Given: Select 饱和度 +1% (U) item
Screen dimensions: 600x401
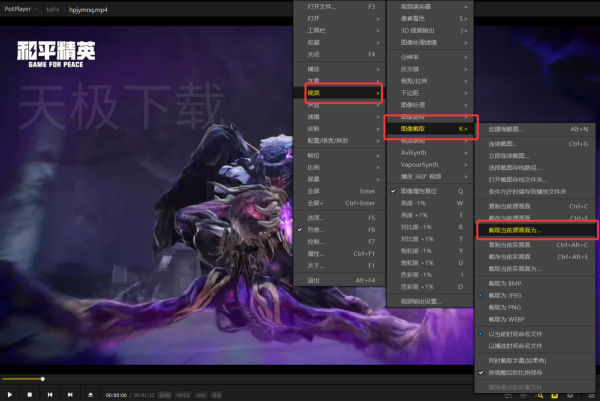Looking at the screenshot, I should click(x=430, y=262).
